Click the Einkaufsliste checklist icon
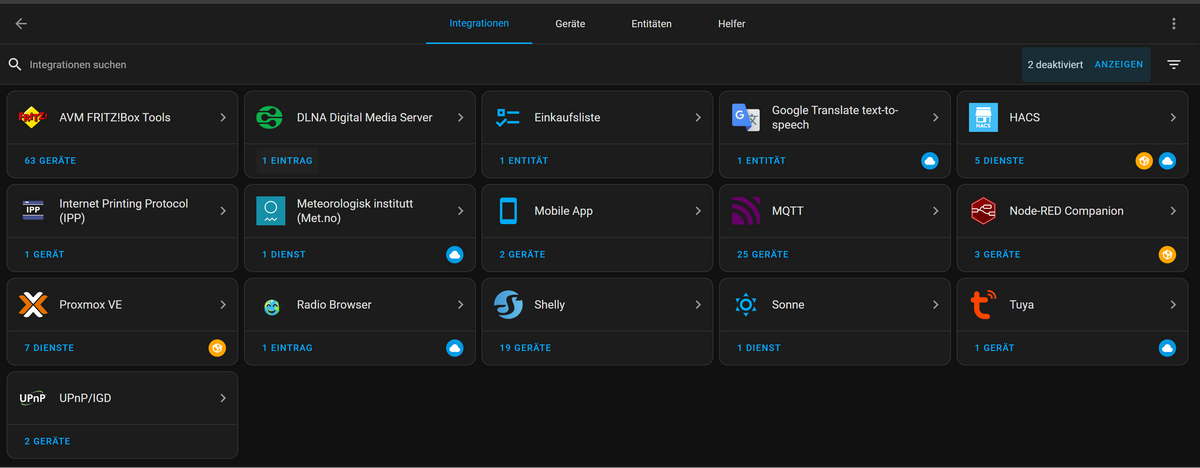 [x=508, y=117]
